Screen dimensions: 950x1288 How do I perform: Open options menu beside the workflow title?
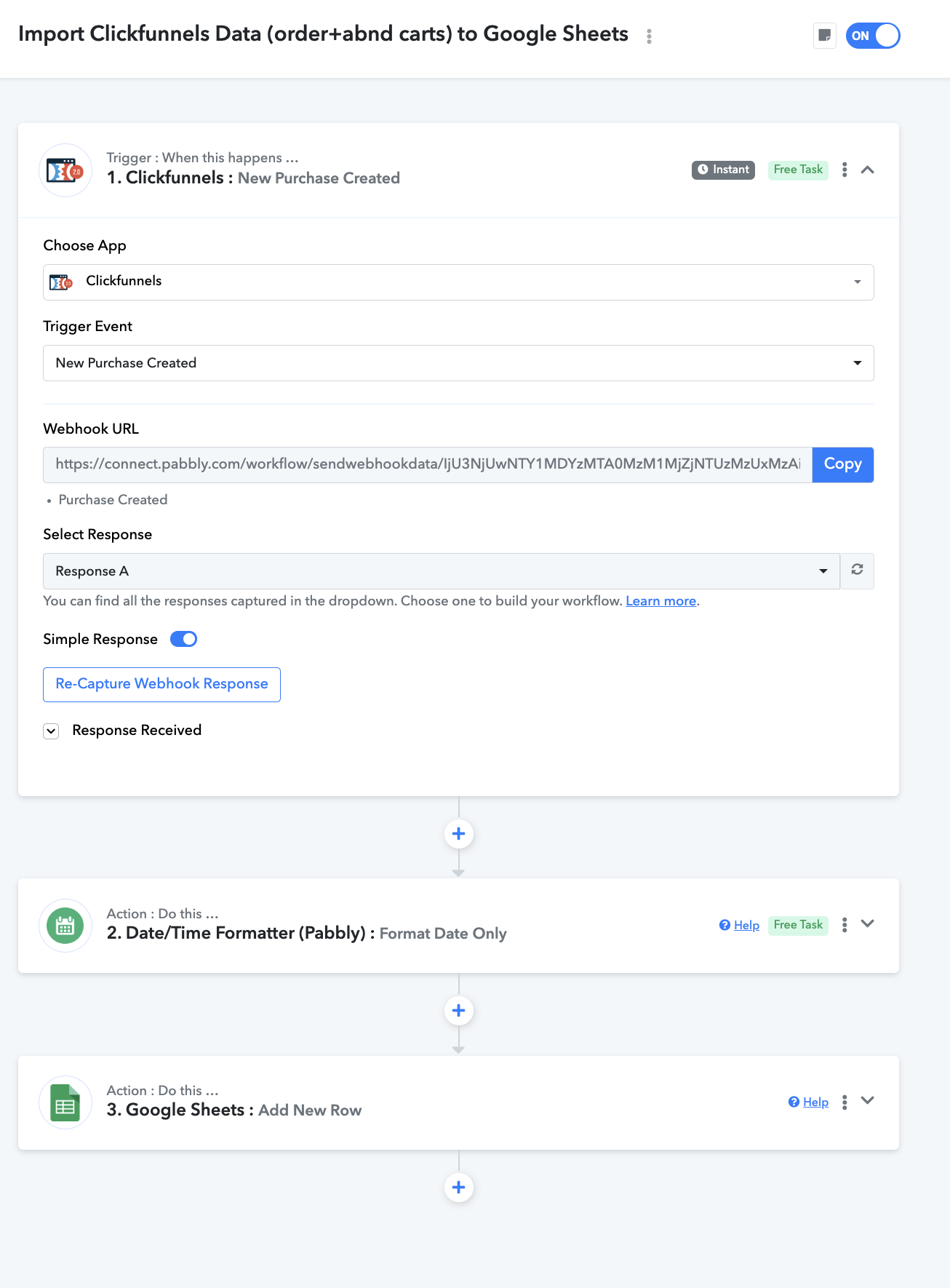click(x=649, y=36)
